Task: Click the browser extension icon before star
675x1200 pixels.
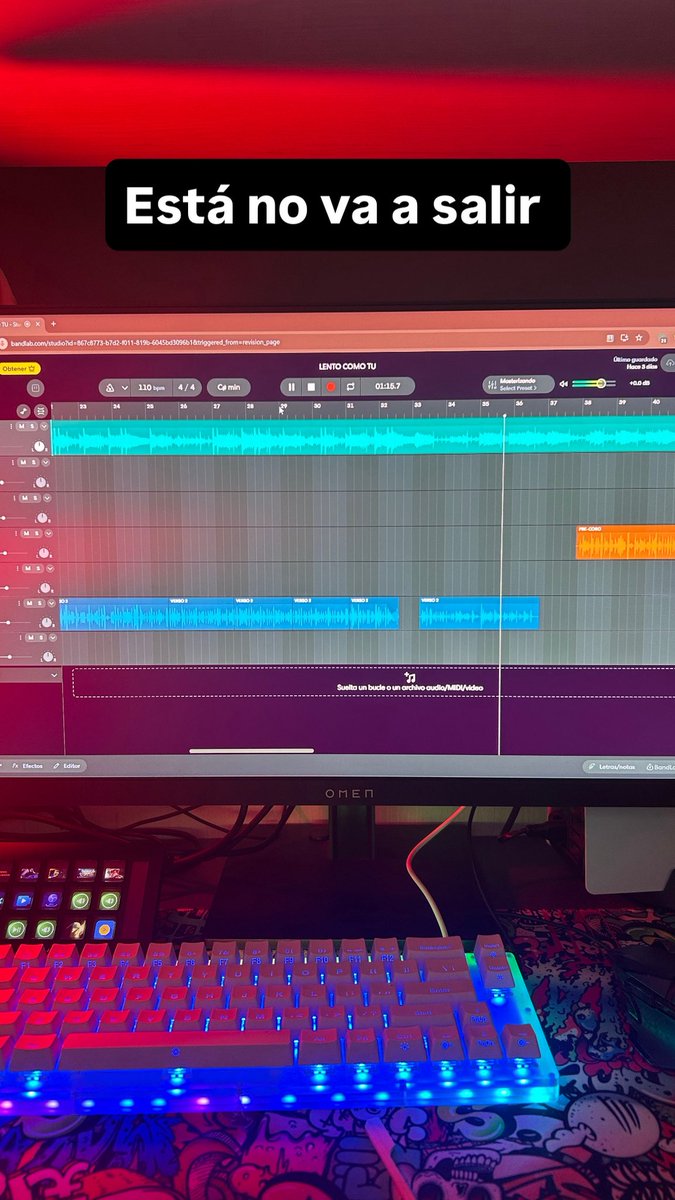Action: point(623,338)
